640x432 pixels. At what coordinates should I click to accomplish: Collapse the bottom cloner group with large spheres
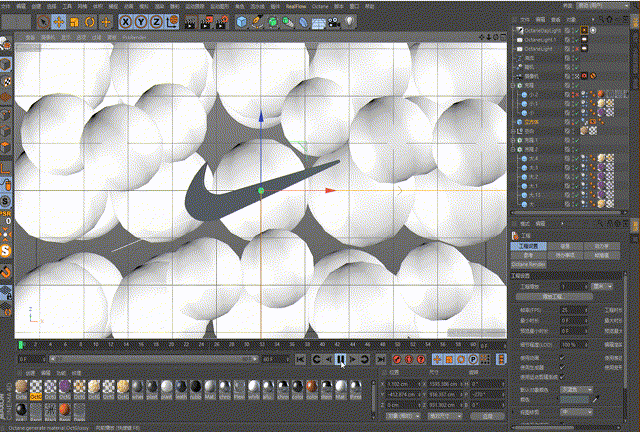(x=514, y=149)
